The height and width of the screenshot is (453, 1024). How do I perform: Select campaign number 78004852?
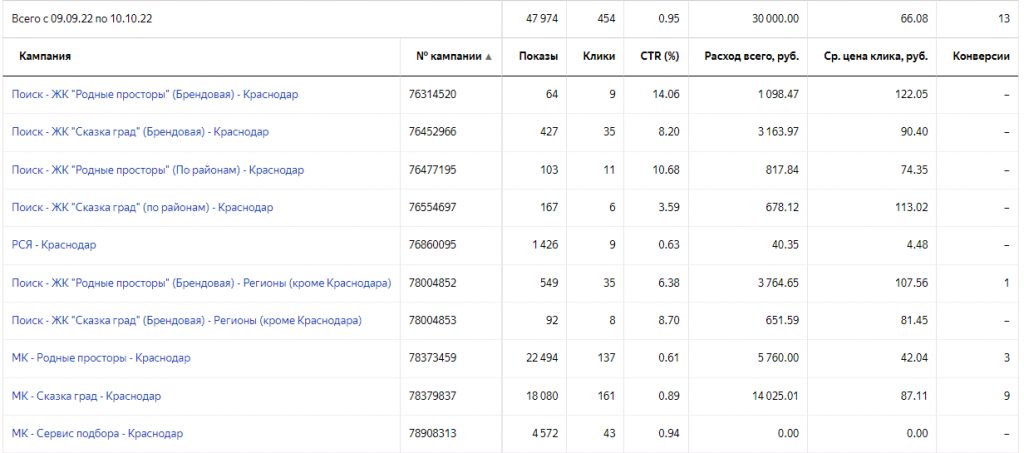433,283
